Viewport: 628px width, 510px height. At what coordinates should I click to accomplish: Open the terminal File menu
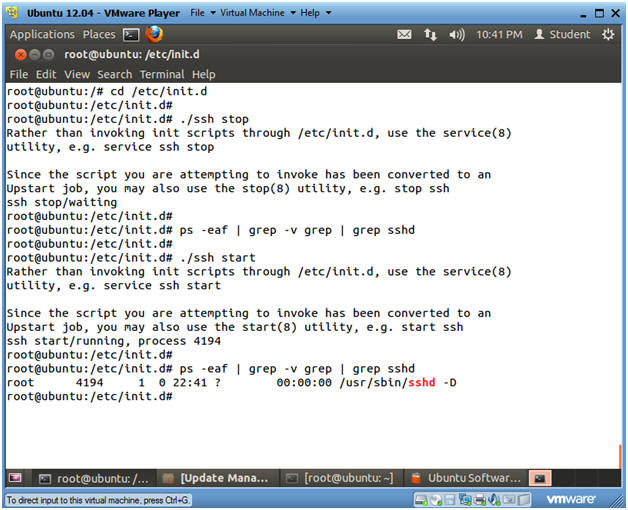point(19,75)
